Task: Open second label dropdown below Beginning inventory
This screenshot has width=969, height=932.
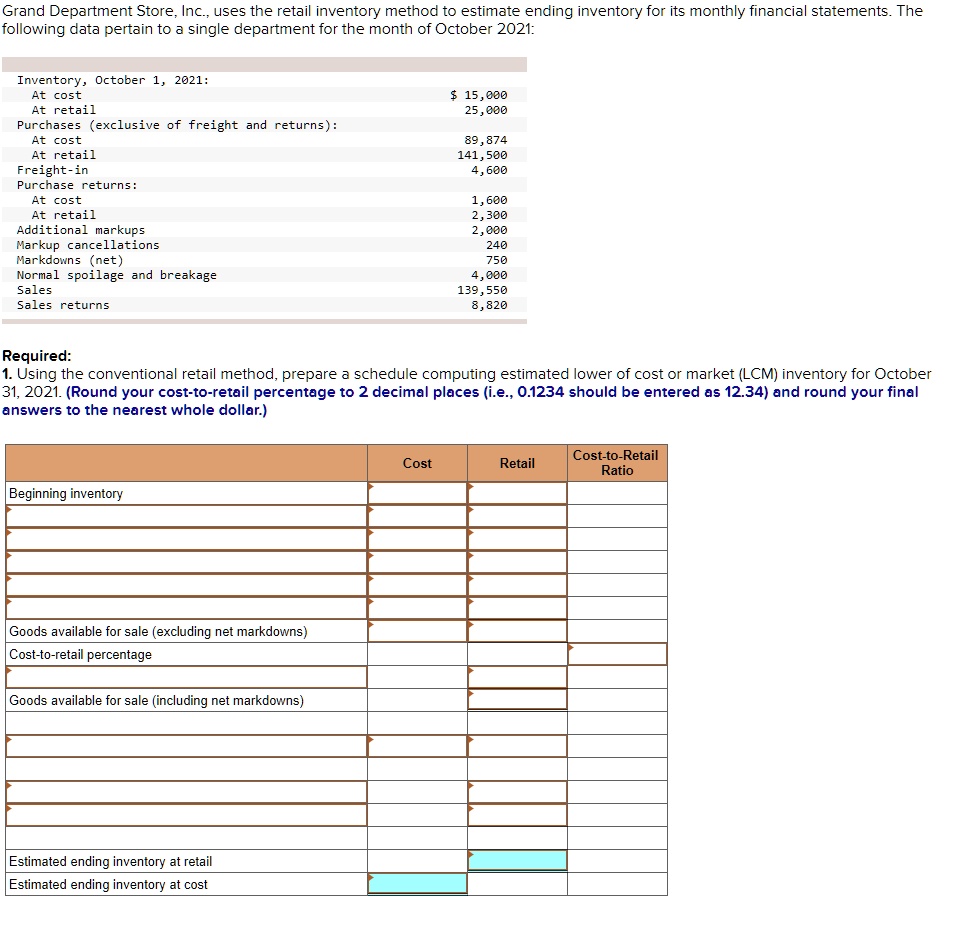Action: click(x=187, y=539)
